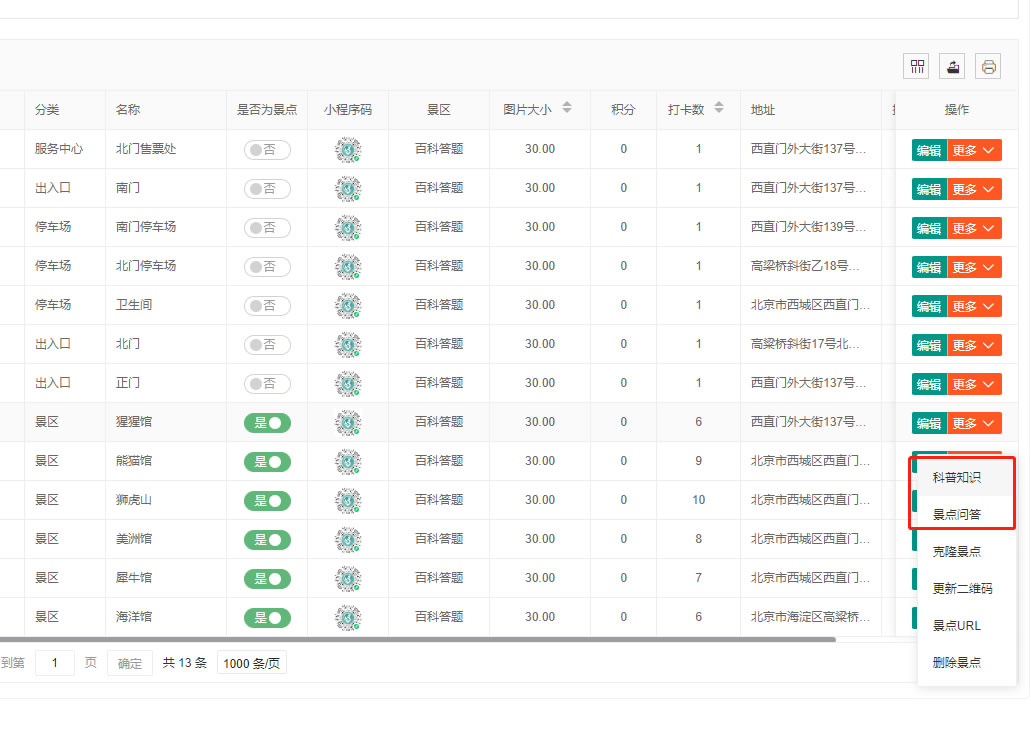Select 景点问答 from the dropdown menu
Screen dimensions: 1031x743
pyautogui.click(x=967, y=514)
